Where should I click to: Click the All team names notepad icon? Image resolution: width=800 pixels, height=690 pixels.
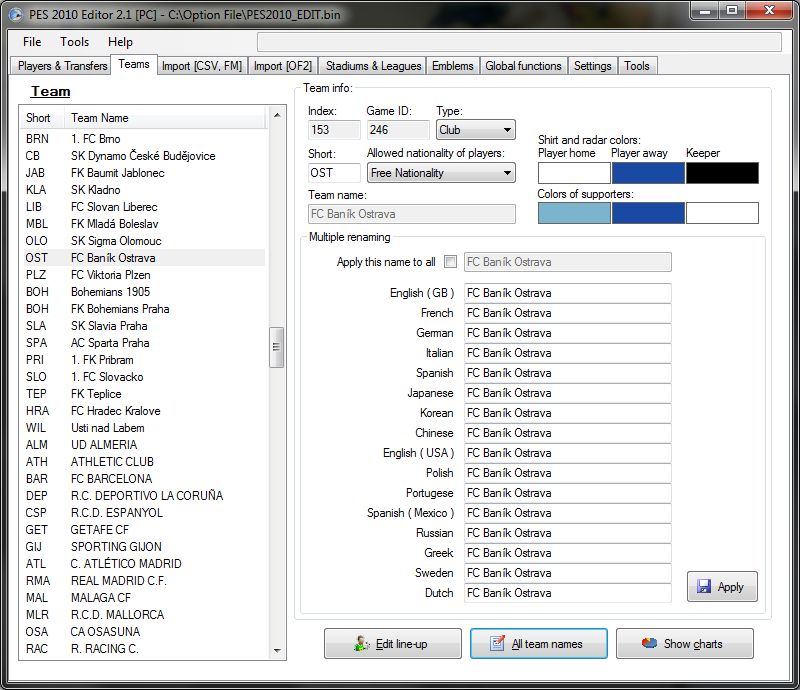pos(497,644)
